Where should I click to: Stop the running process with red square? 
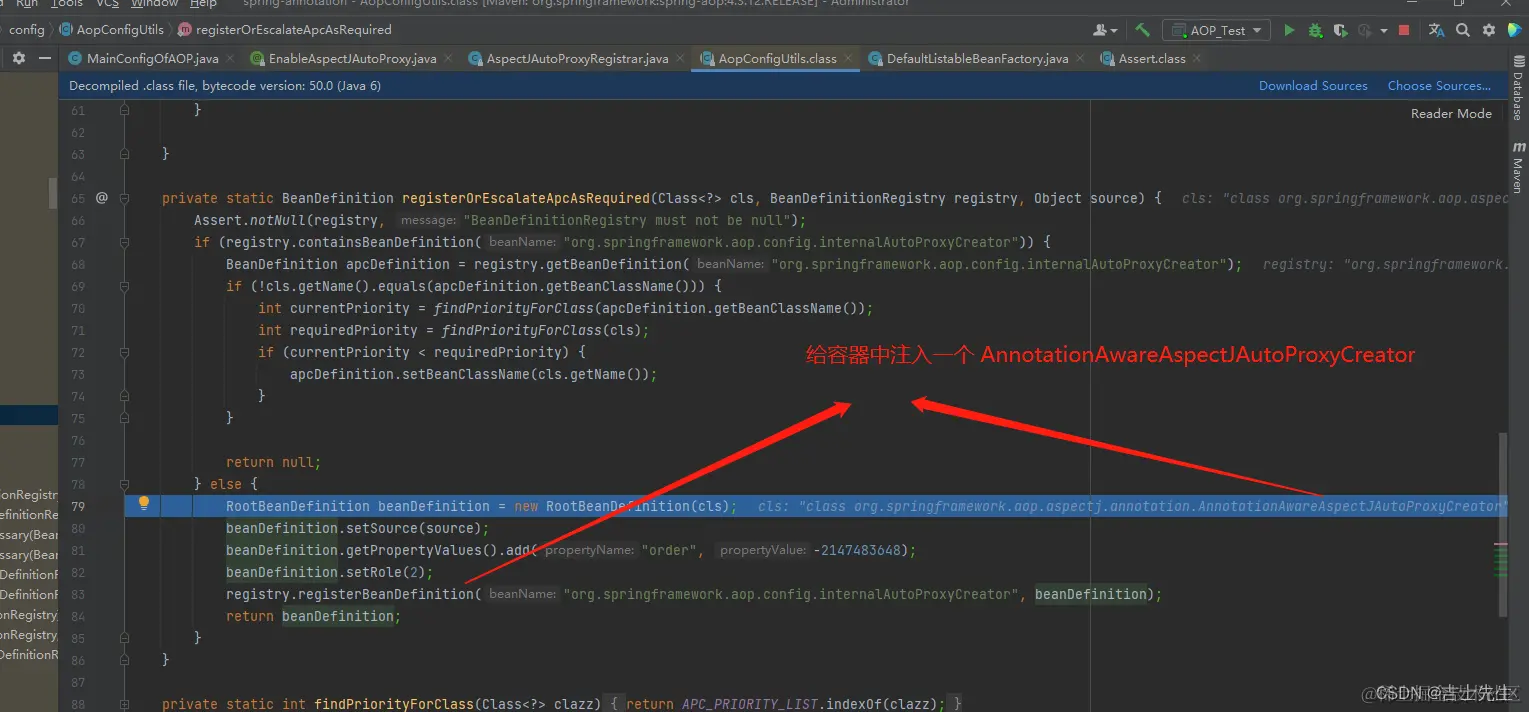tap(1404, 30)
